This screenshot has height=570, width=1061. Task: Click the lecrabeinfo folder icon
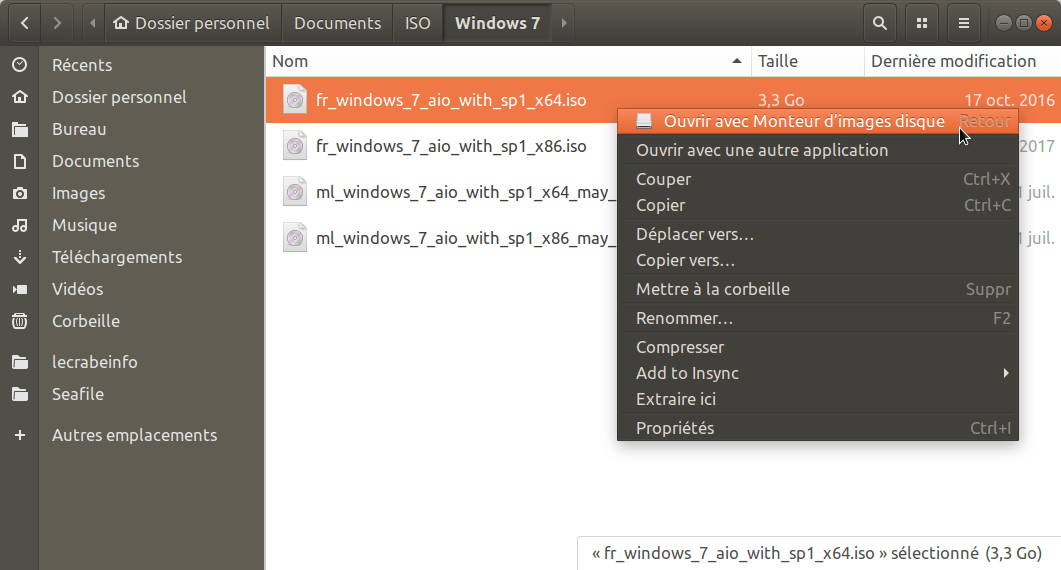coord(20,362)
